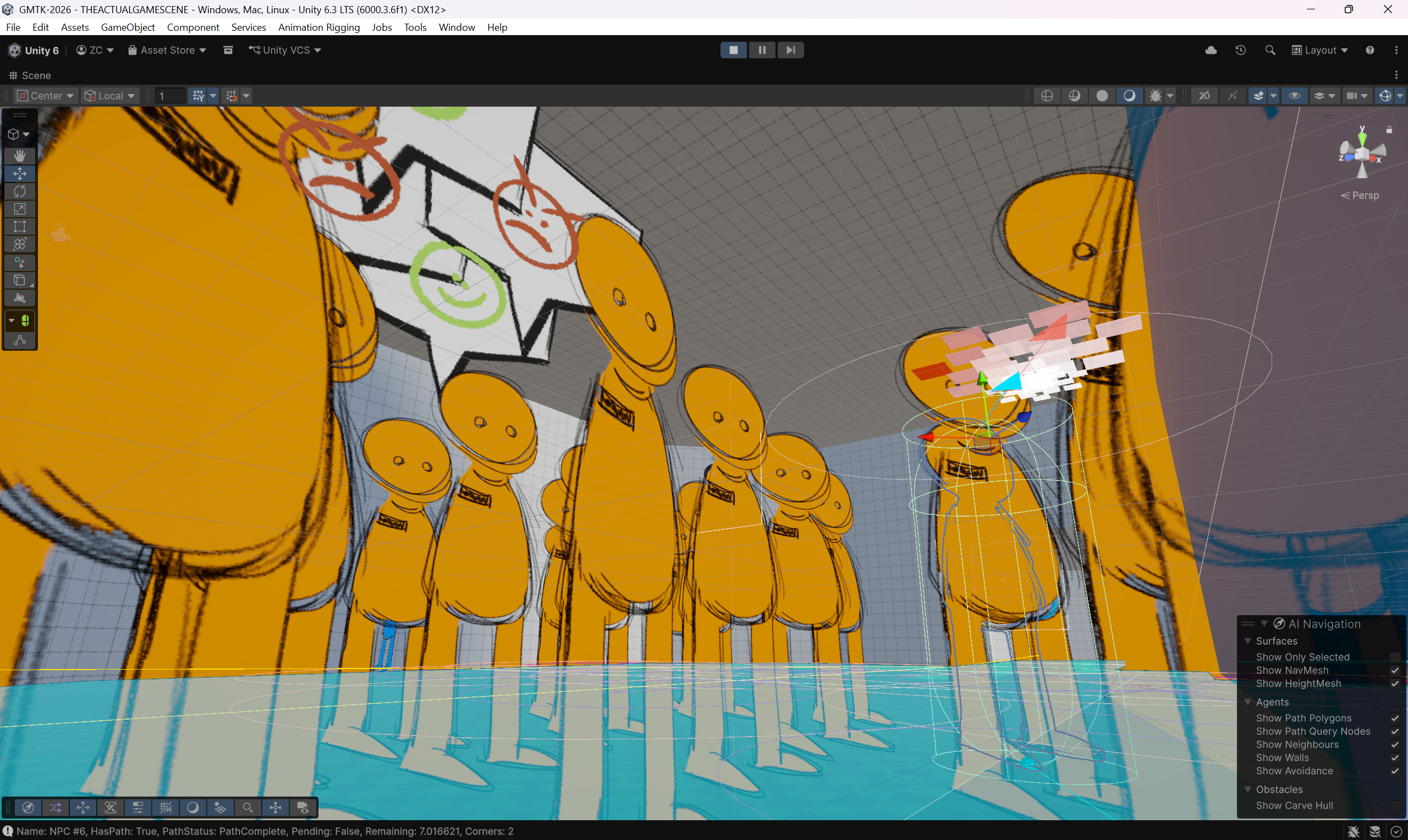
Task: Open the GameObject menu
Action: point(128,27)
